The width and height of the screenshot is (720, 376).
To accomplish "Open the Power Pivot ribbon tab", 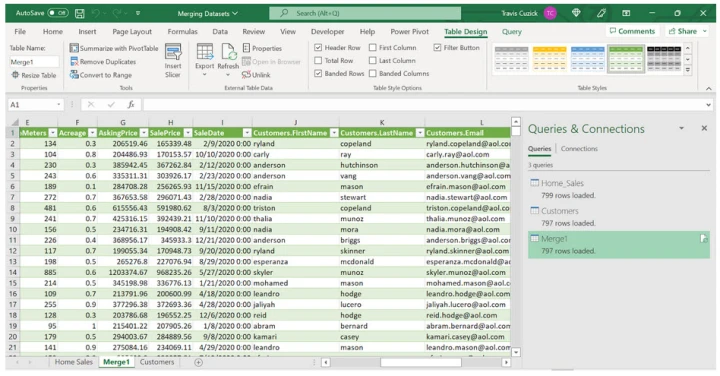I will 410,32.
